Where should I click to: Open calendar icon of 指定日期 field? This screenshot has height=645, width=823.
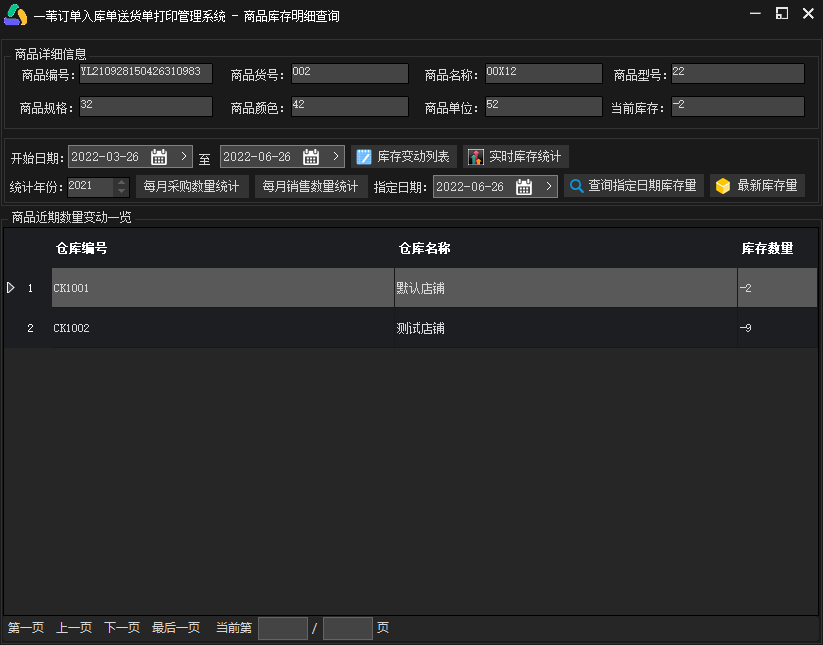coord(524,186)
